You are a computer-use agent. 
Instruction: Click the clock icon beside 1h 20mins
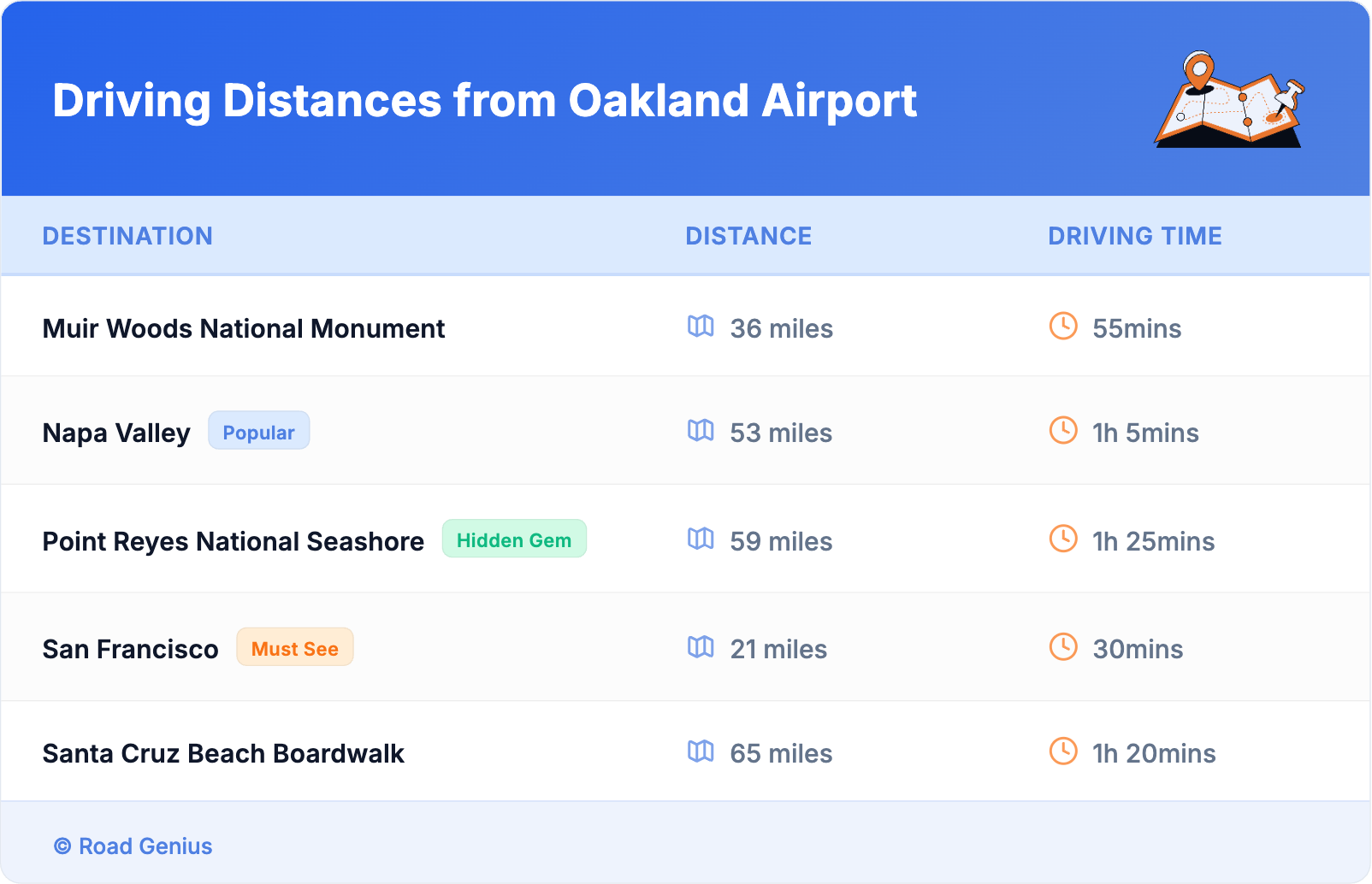pyautogui.click(x=1063, y=751)
